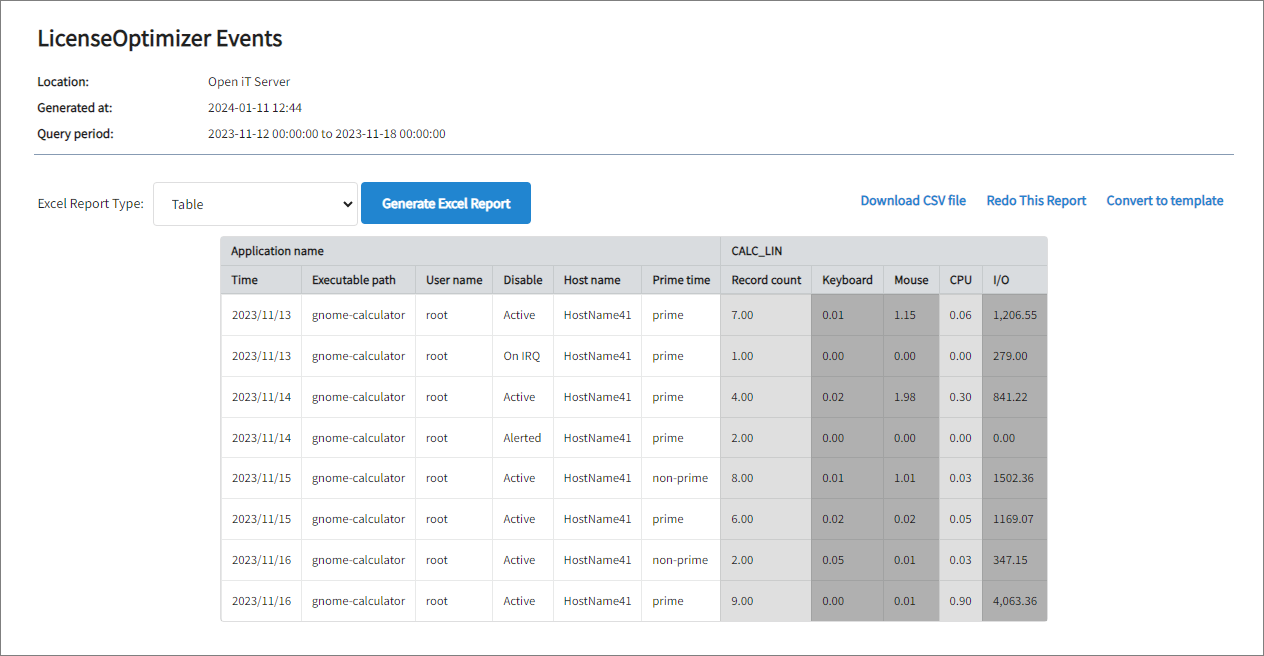Click the query period date range

pyautogui.click(x=326, y=133)
